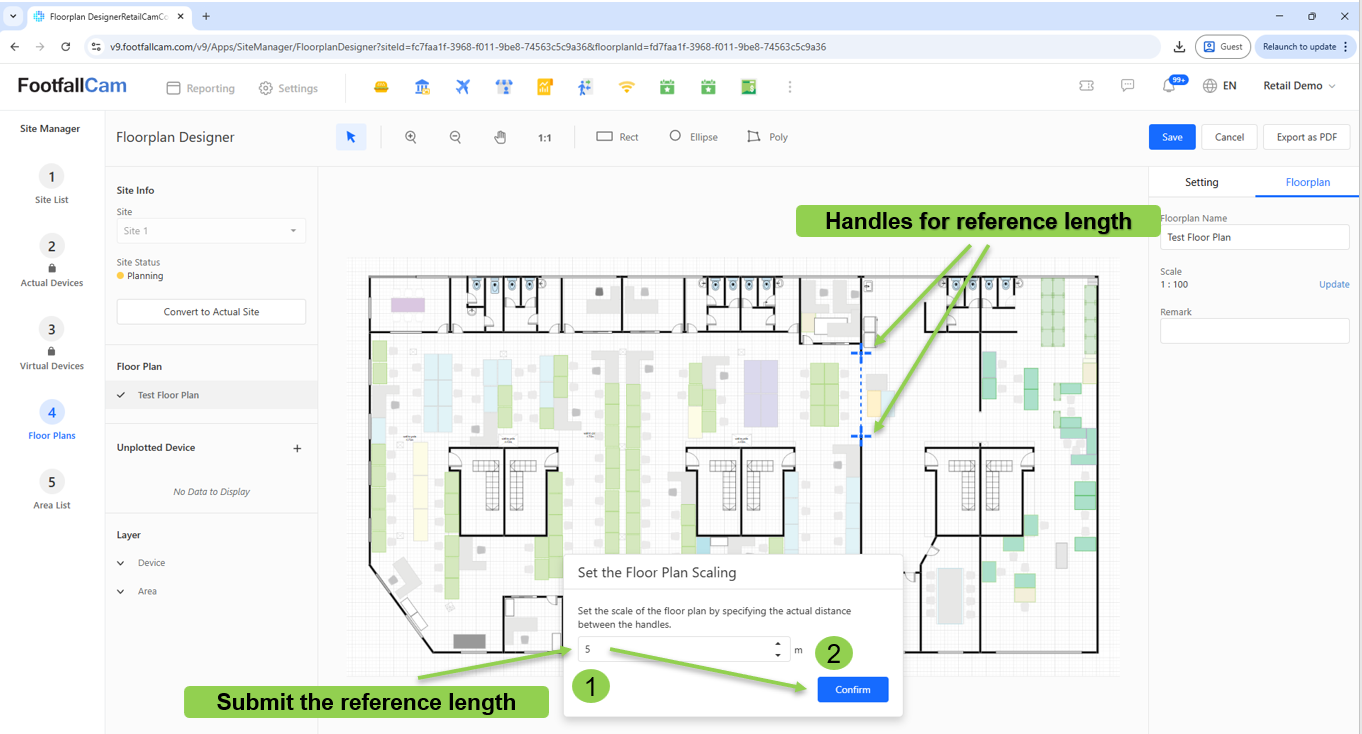The image size is (1362, 734).
Task: Choose the Rect shape tool
Action: coord(617,137)
